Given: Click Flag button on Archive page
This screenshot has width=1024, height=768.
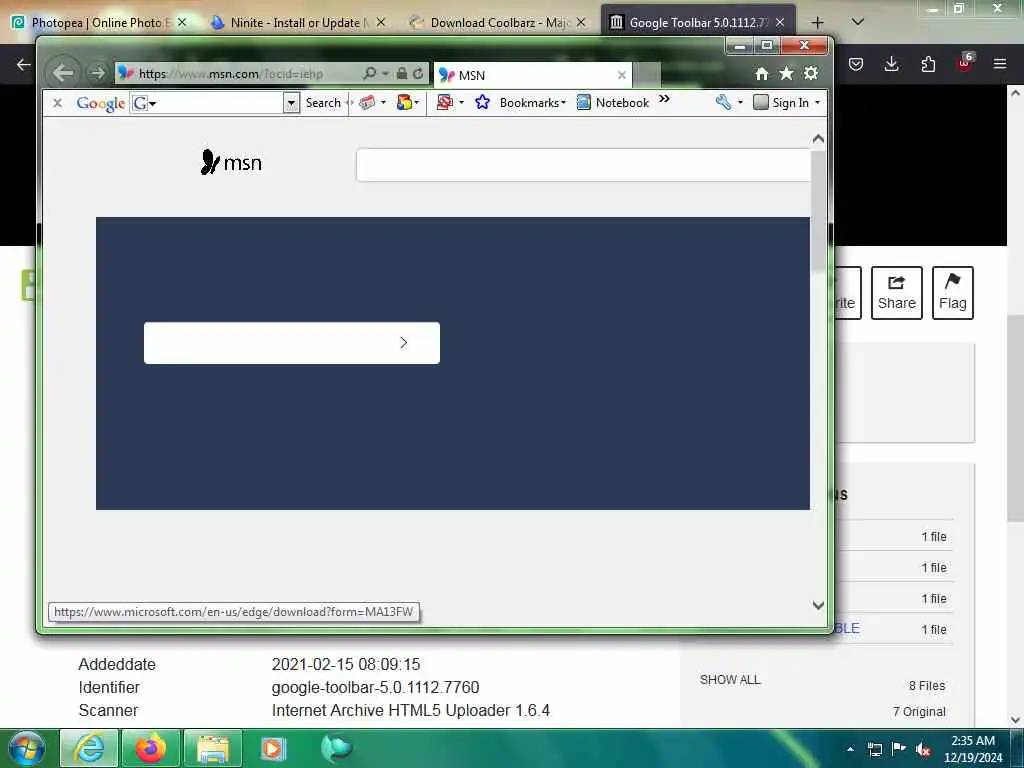Looking at the screenshot, I should point(953,293).
